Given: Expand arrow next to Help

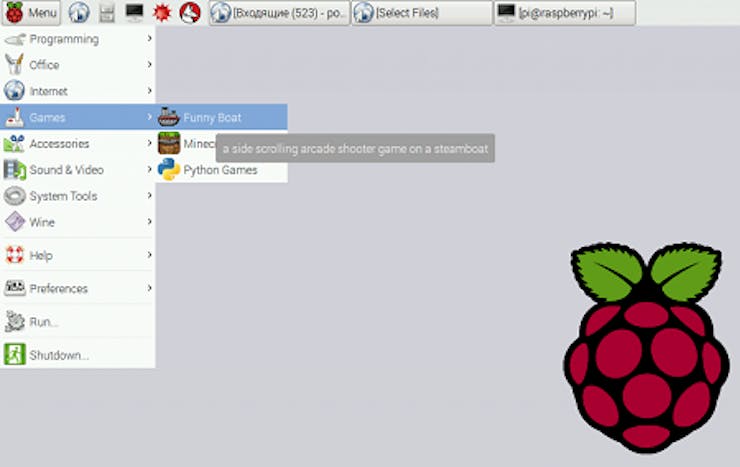Looking at the screenshot, I should click(x=149, y=255).
